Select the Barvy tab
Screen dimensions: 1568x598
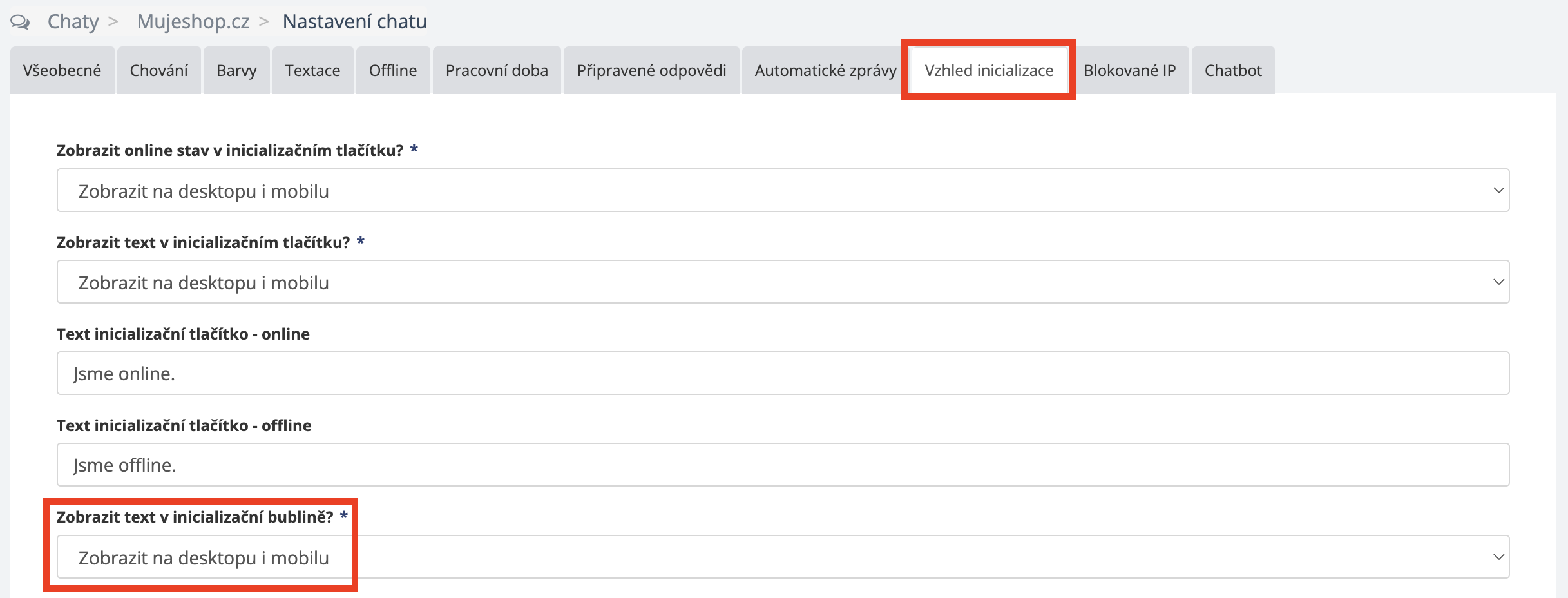[x=236, y=71]
